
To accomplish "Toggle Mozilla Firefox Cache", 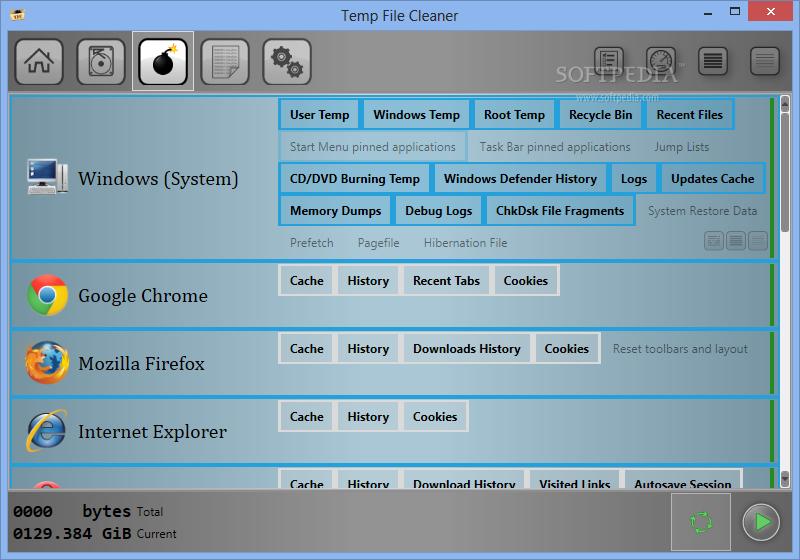I will tap(307, 348).
